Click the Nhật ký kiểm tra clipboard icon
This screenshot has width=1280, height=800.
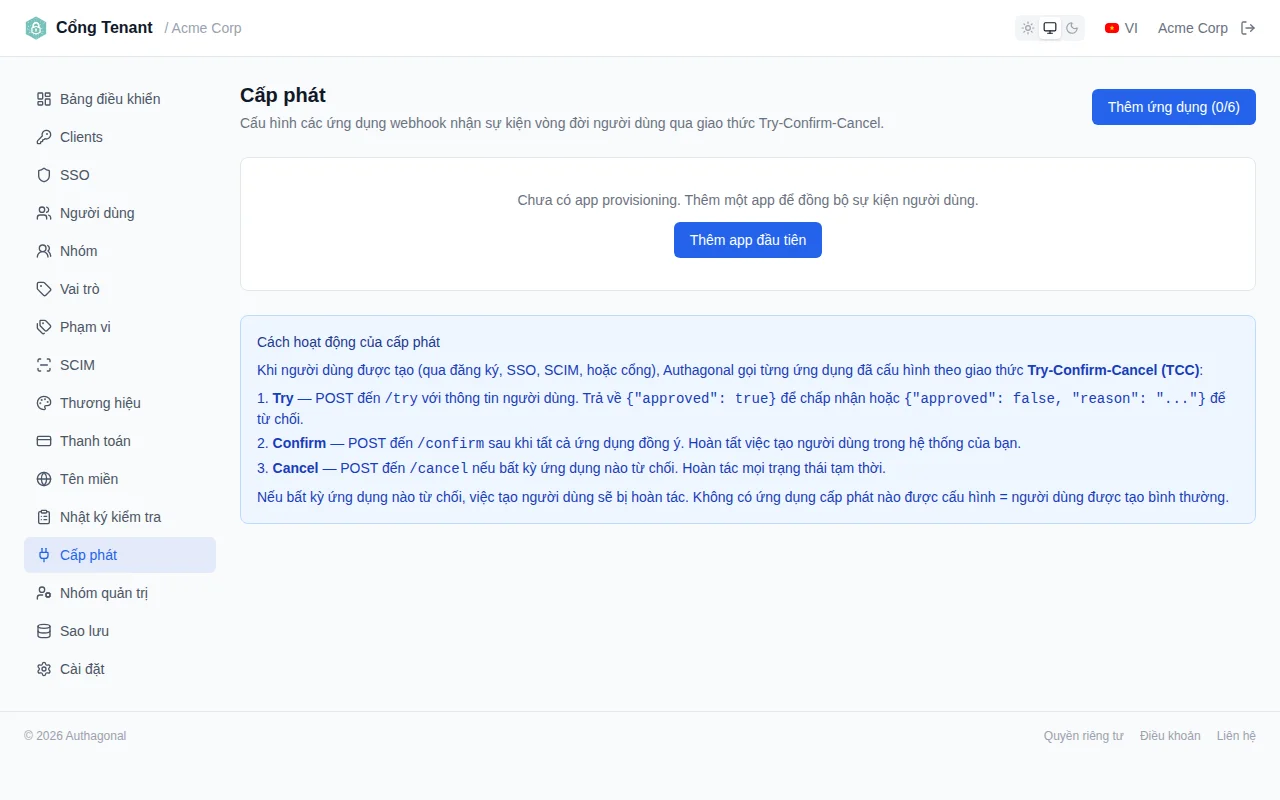(x=44, y=517)
